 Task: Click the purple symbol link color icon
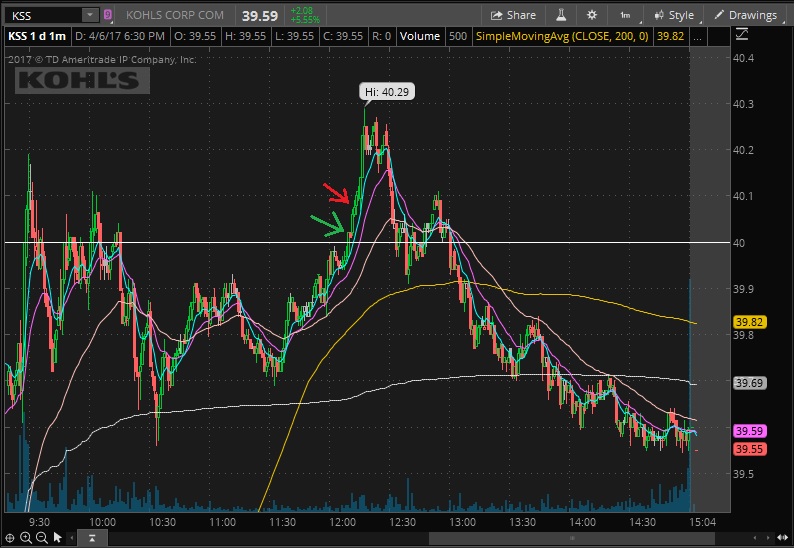[108, 15]
